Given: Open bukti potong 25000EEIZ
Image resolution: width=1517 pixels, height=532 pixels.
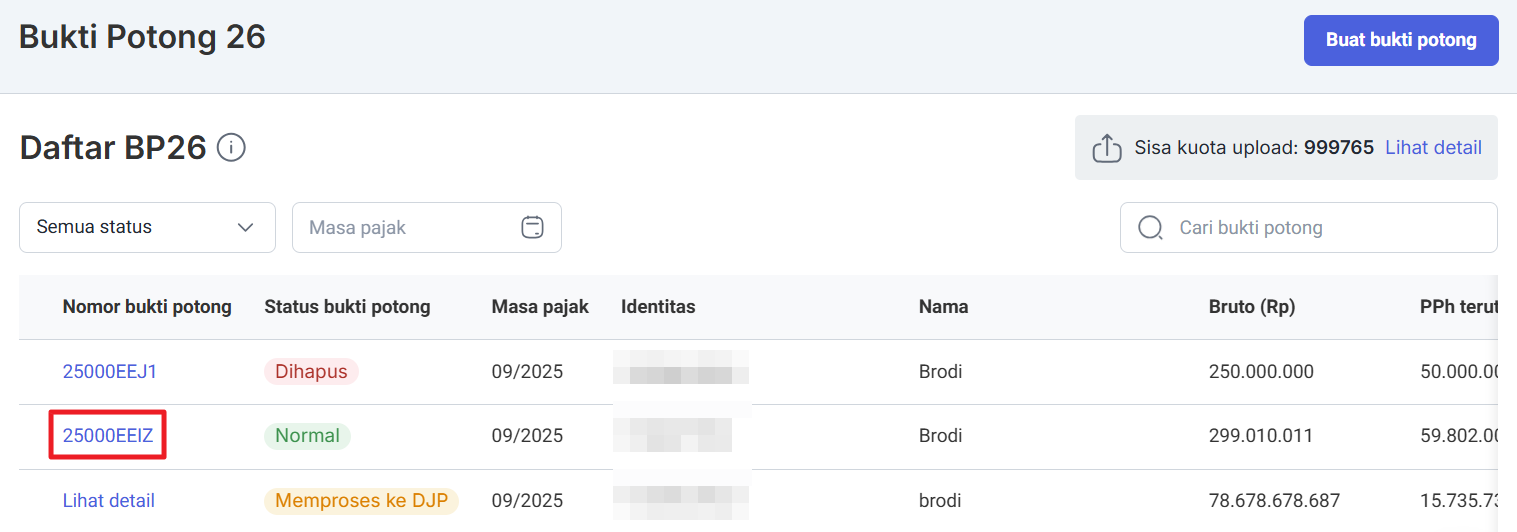Looking at the screenshot, I should click(x=107, y=436).
